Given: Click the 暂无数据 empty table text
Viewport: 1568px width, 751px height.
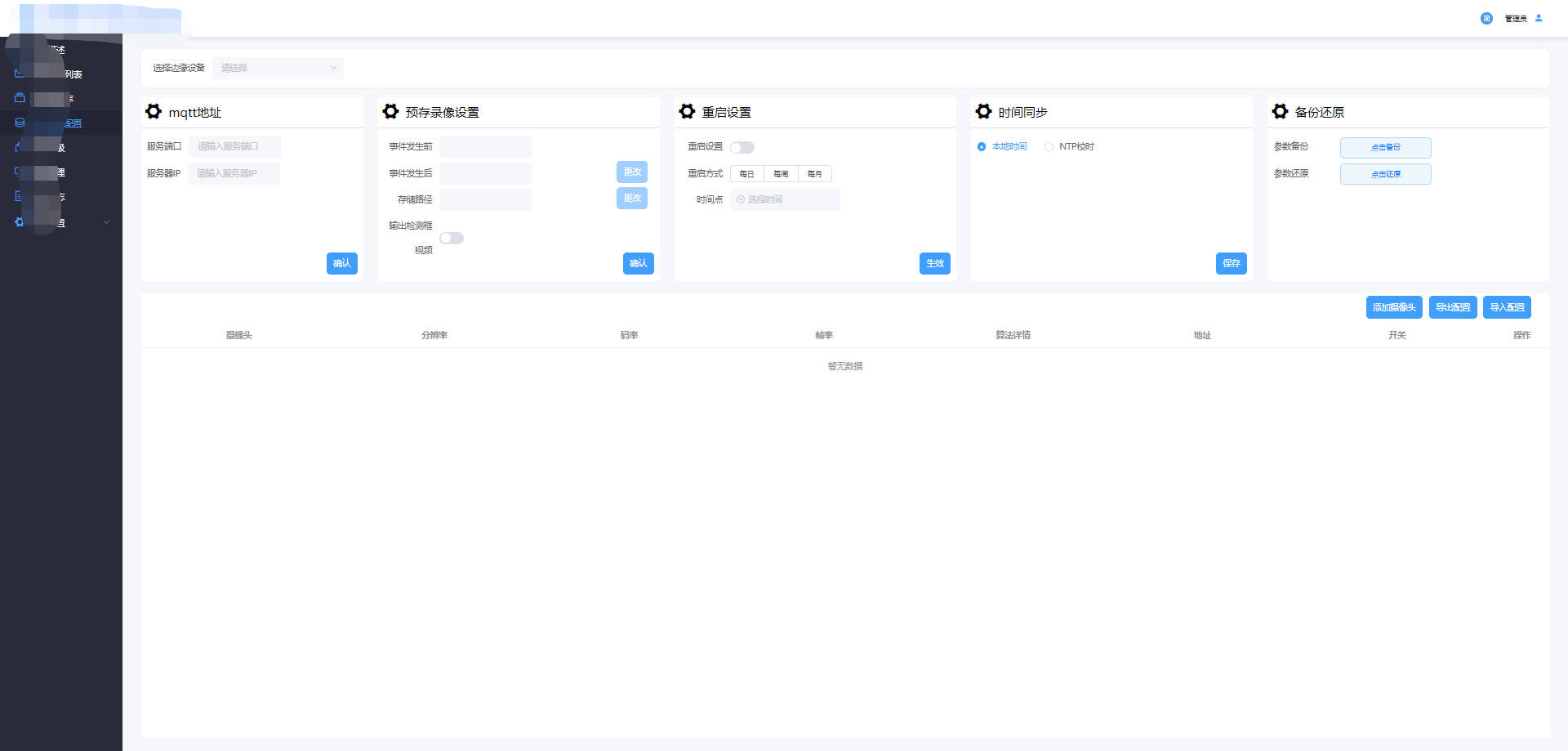Looking at the screenshot, I should [x=845, y=366].
